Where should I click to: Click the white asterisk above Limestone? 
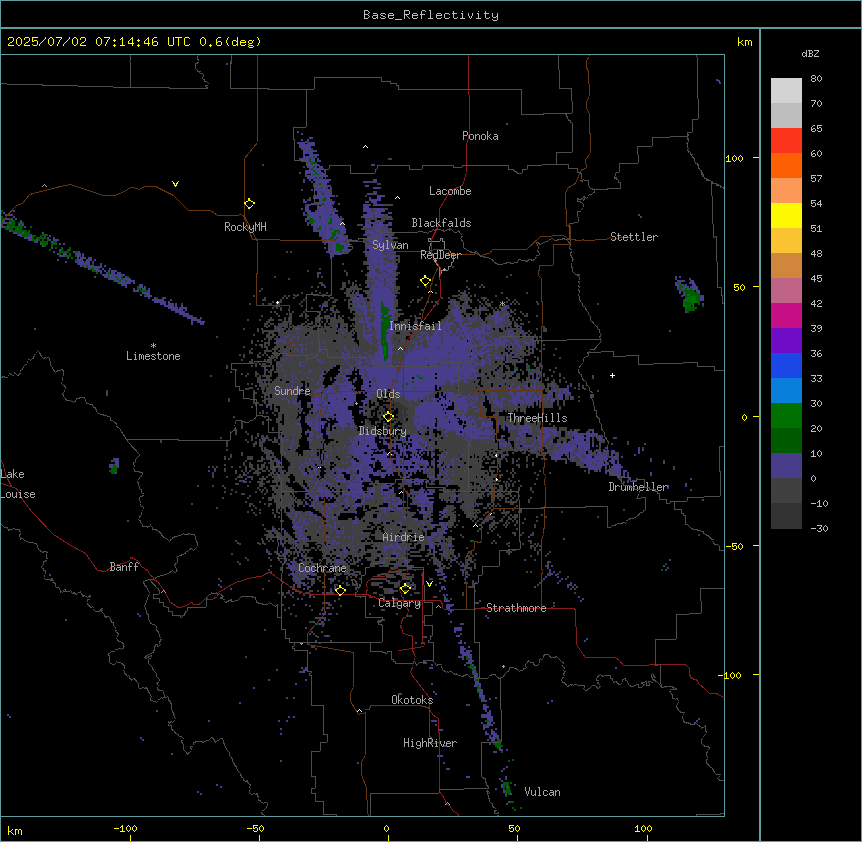[x=153, y=345]
